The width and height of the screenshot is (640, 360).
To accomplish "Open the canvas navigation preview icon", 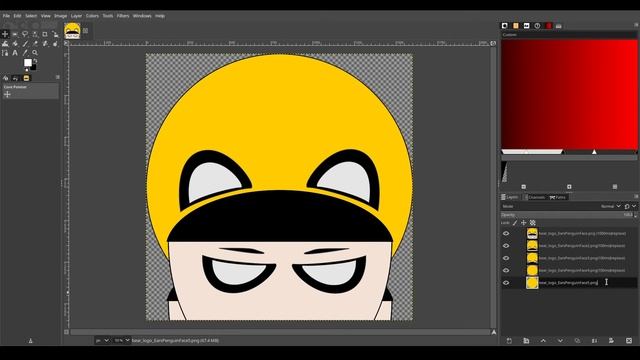I will (494, 332).
